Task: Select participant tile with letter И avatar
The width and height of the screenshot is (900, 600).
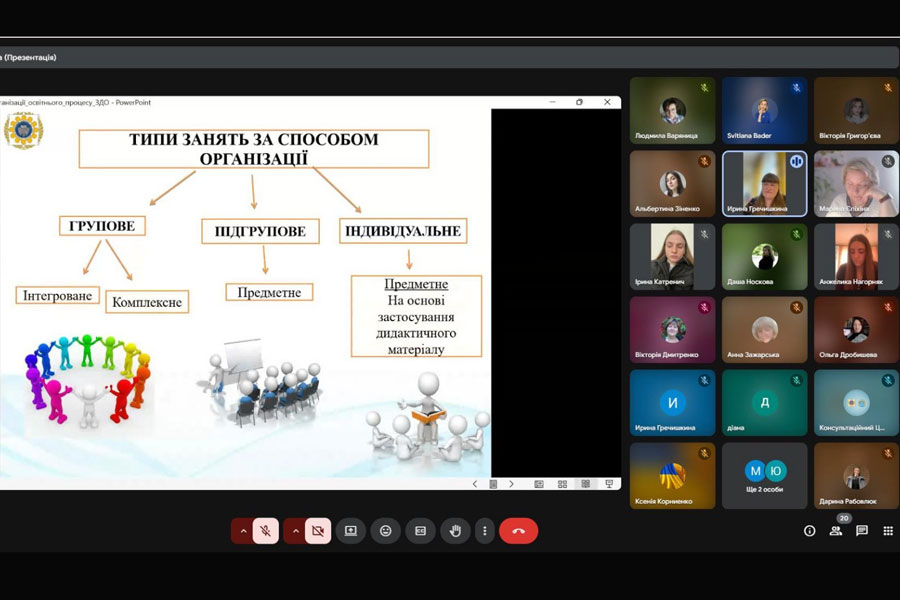Action: (673, 402)
